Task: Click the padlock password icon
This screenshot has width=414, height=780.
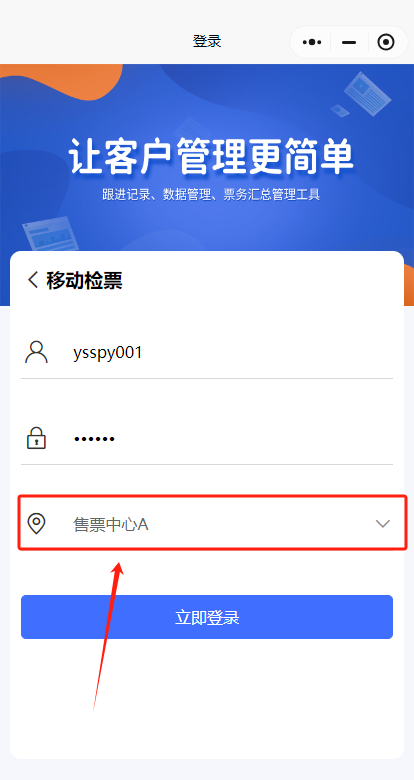Action: coord(36,438)
